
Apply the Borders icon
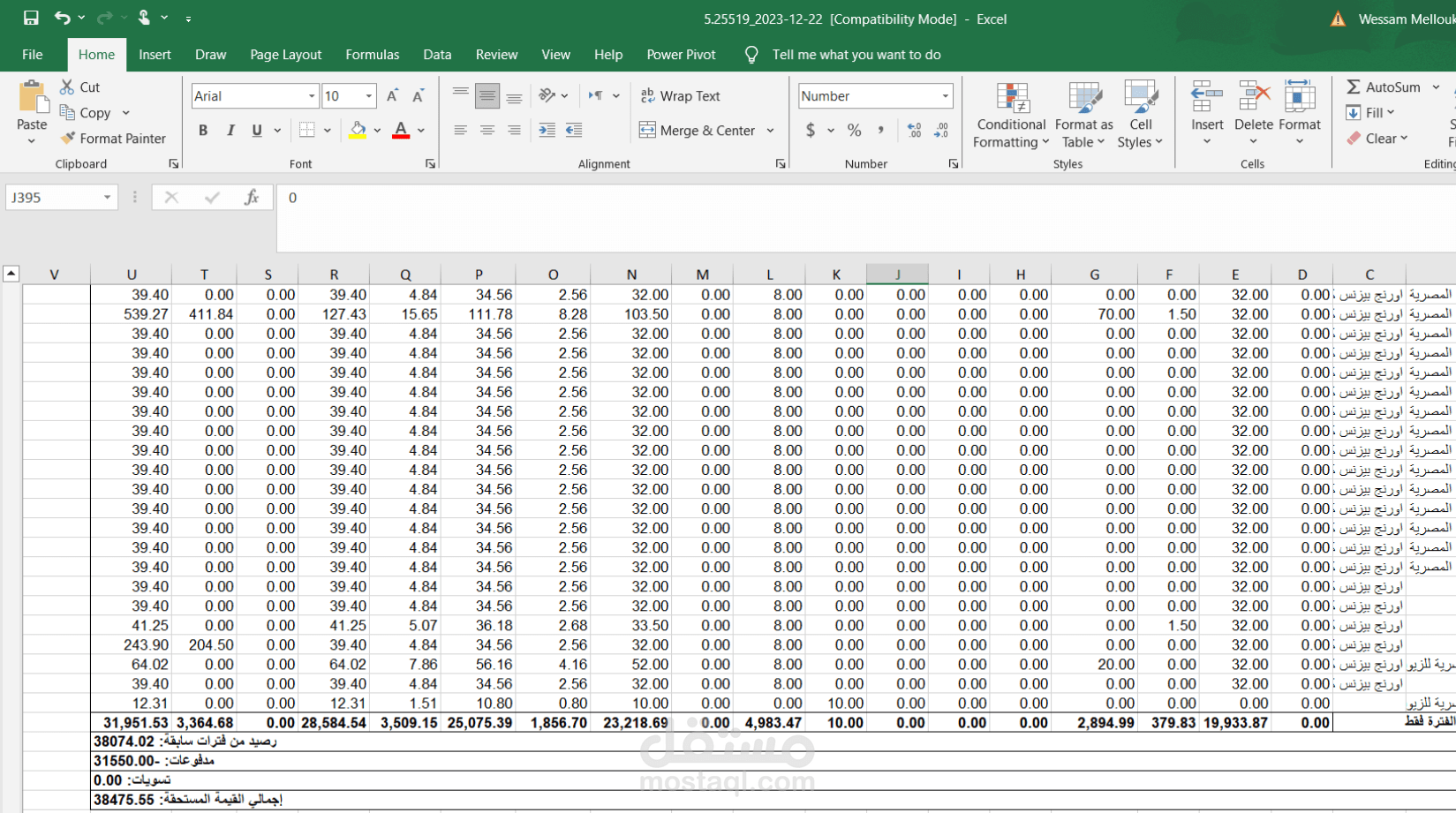(x=306, y=130)
